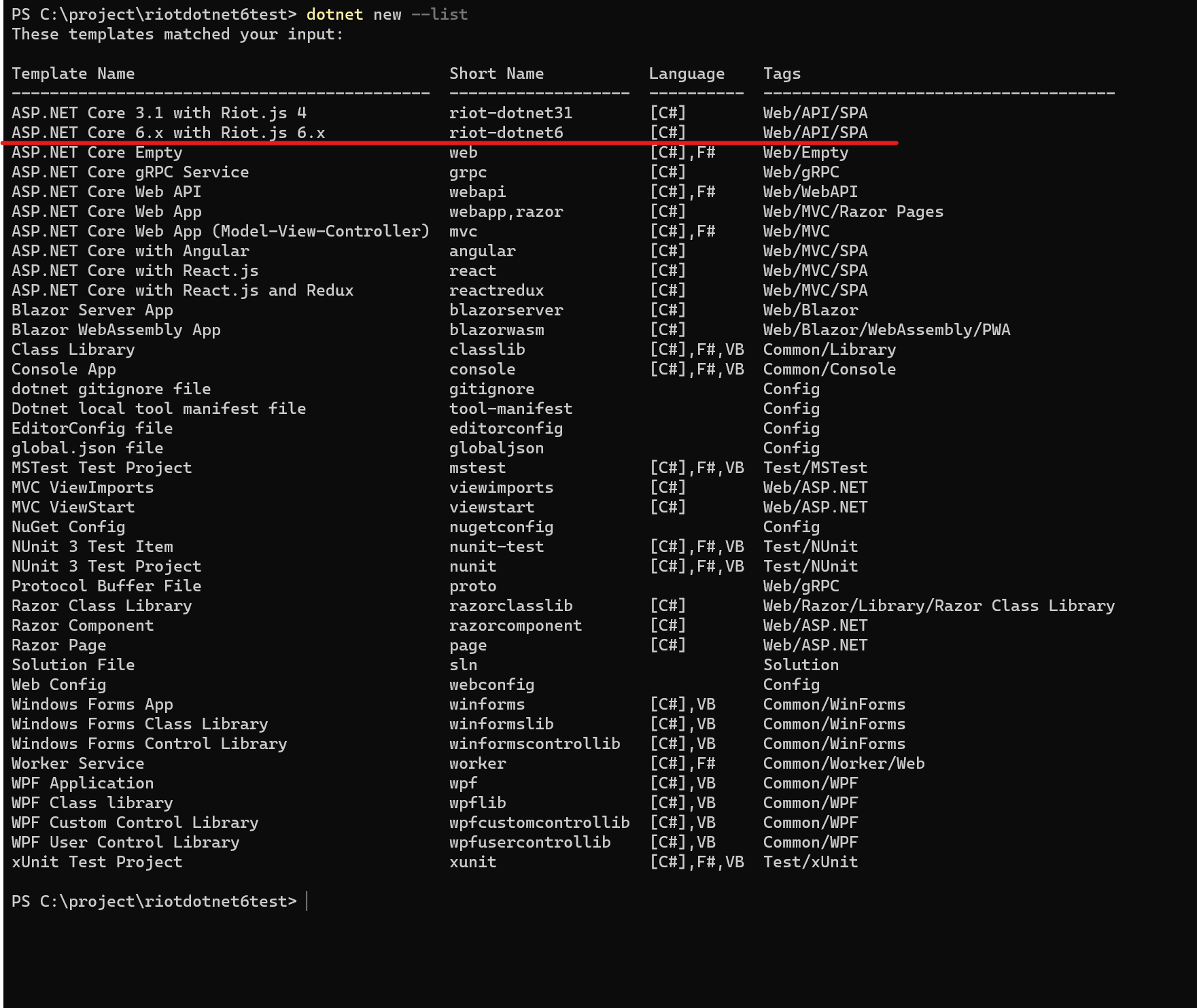Select the short name 'classlib'
This screenshot has height=1008, width=1197.
pyautogui.click(x=487, y=349)
